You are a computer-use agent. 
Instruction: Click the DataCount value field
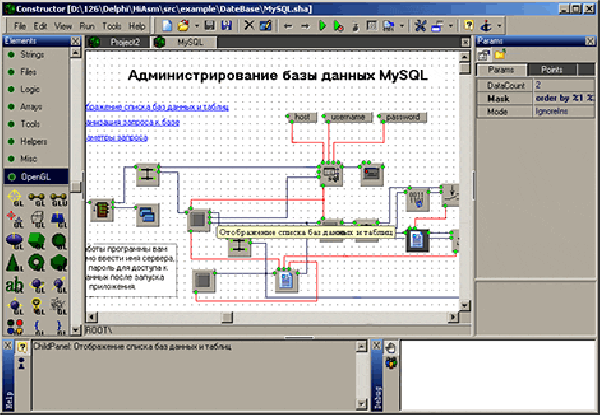tap(564, 85)
